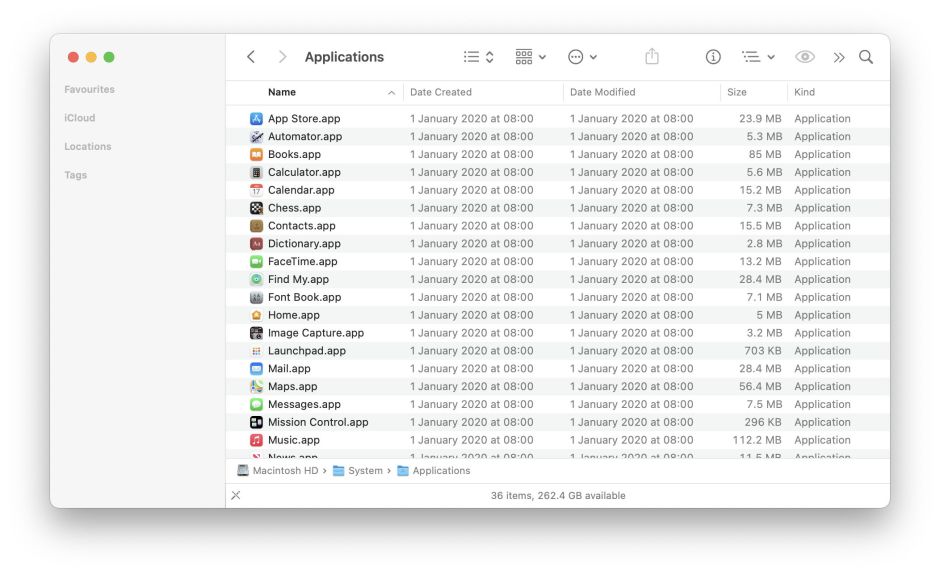Click the Forward navigation arrow
This screenshot has width=940, height=574.
tap(282, 57)
